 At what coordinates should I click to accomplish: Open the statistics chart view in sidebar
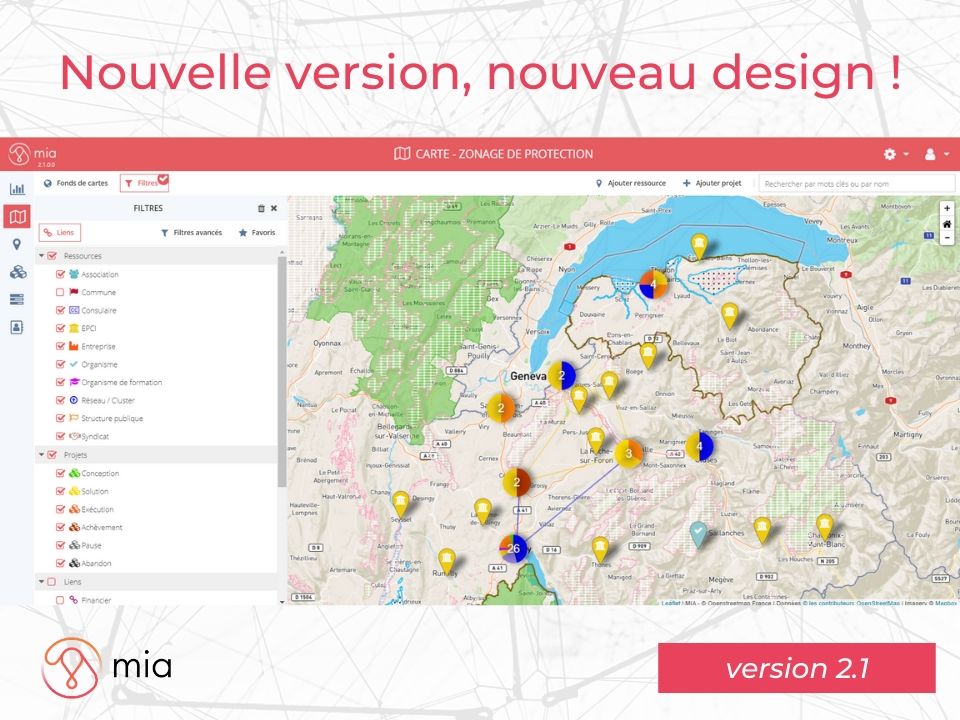[x=17, y=189]
